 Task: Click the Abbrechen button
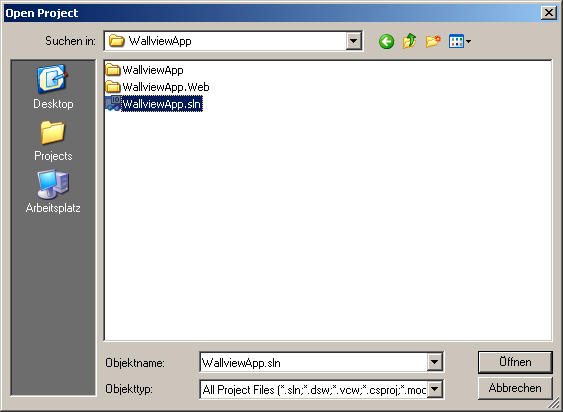click(x=515, y=388)
